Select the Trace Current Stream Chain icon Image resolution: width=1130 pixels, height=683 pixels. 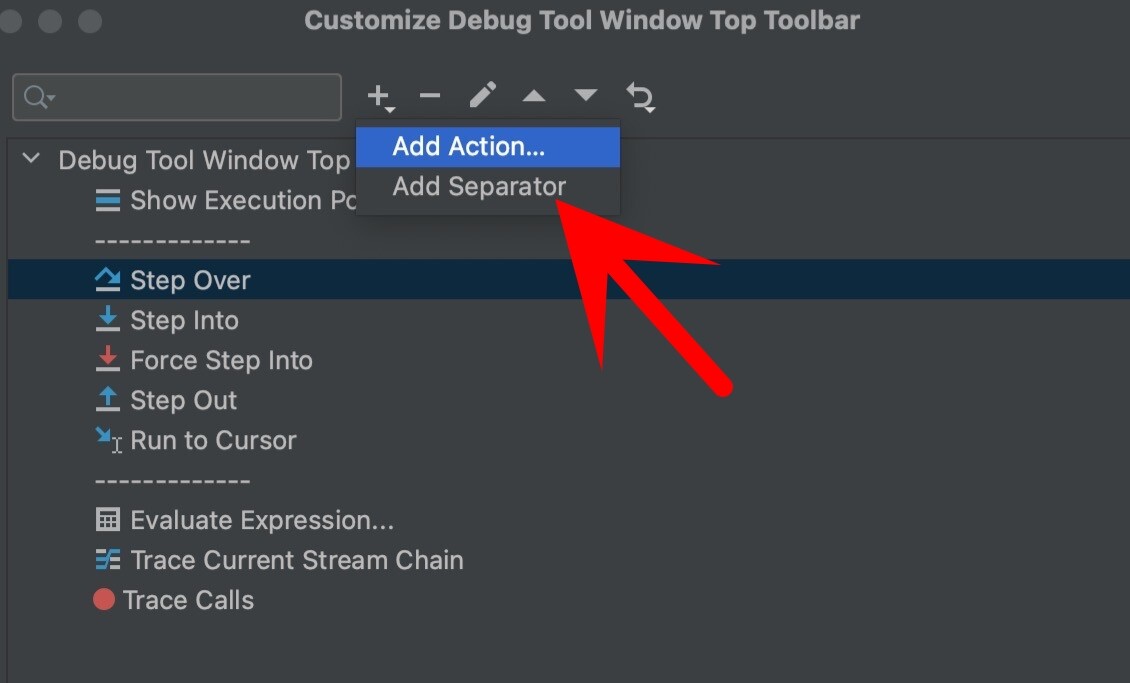tap(107, 560)
